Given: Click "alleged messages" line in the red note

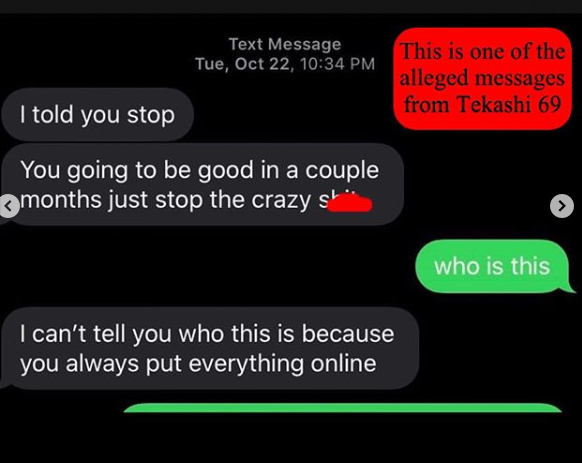Looking at the screenshot, I should 482,79.
